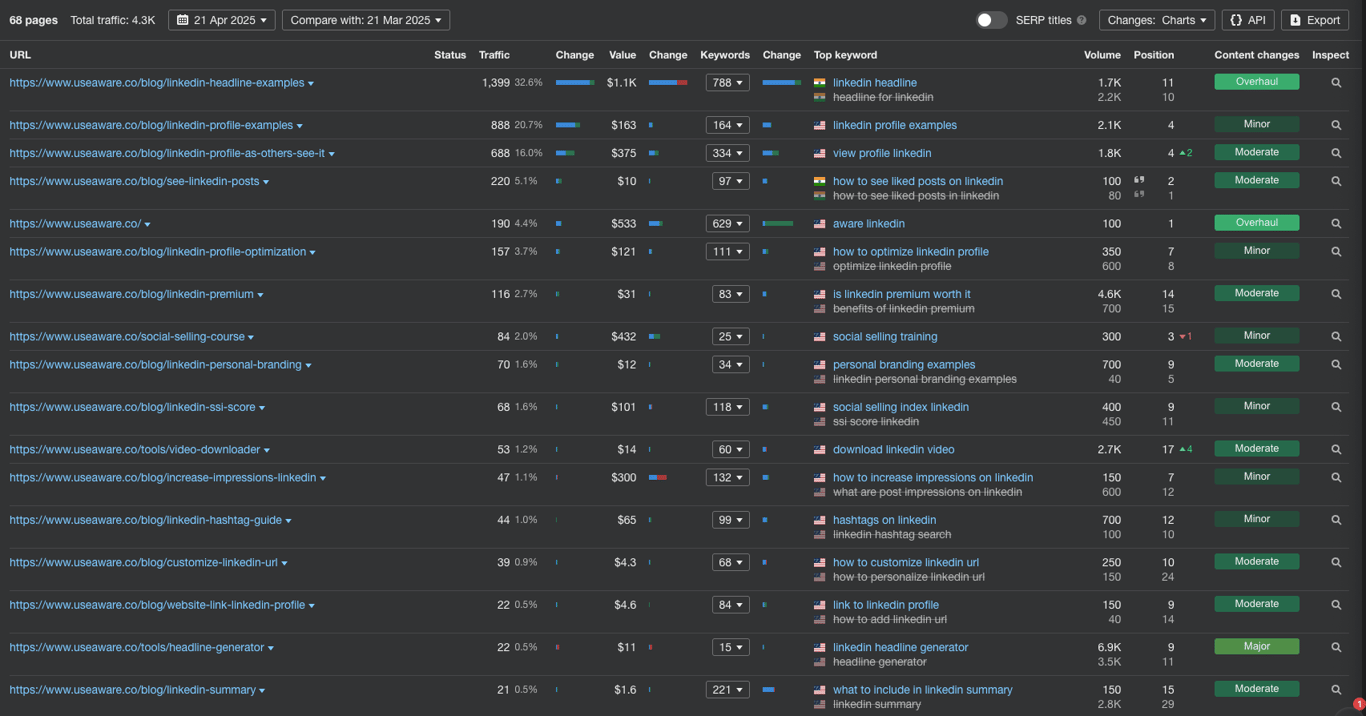The height and width of the screenshot is (716, 1366).
Task: Click the SERP features icon beside position 2
Action: [x=1139, y=180]
